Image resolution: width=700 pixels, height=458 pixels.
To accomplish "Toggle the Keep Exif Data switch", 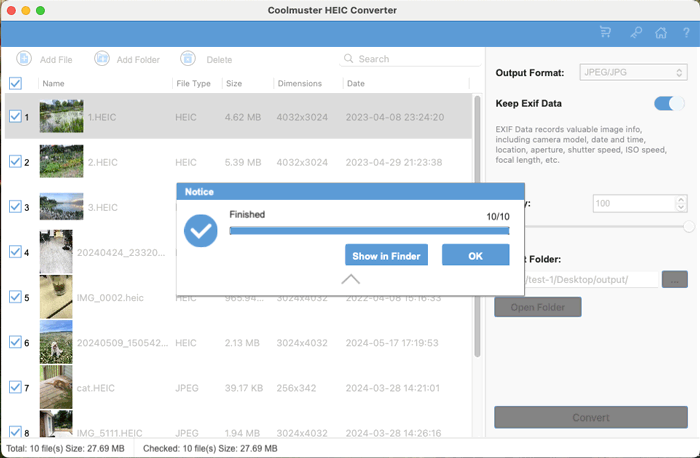I will (x=669, y=103).
